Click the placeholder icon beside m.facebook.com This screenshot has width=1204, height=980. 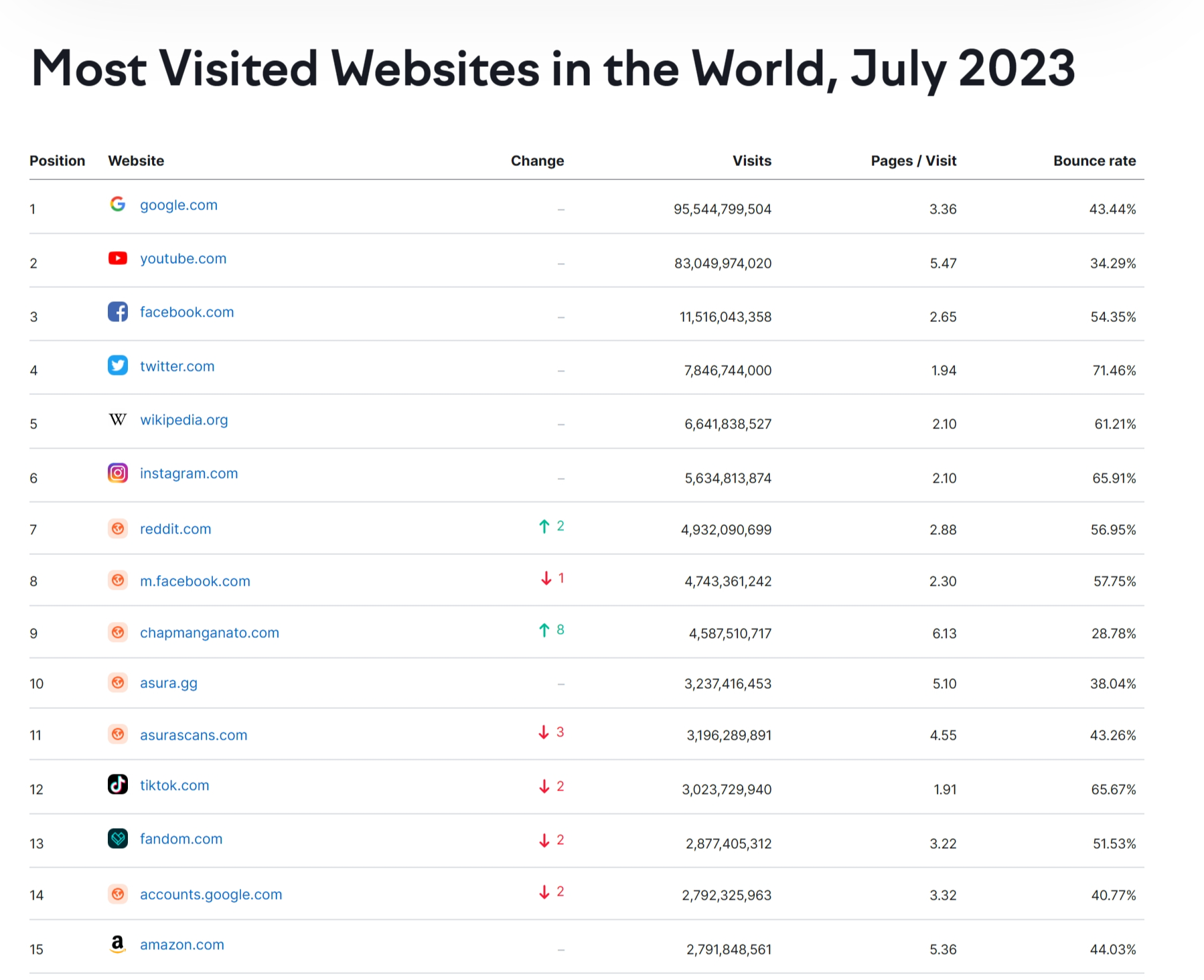(118, 580)
